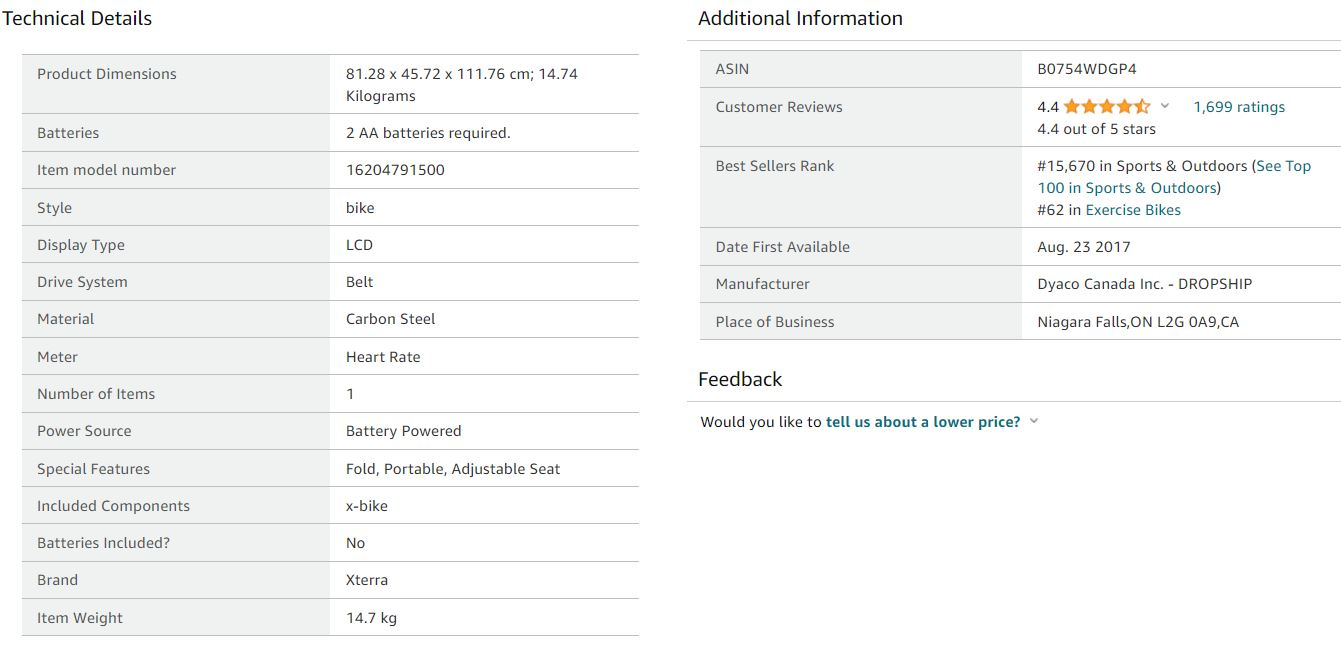Screen dimensions: 1341x659
Task: Click the Display Type value LCD
Action: 359,245
